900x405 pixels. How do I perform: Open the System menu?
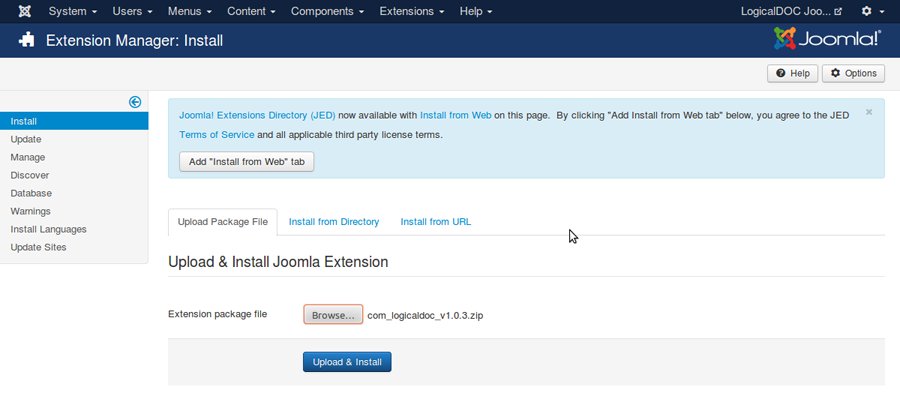coord(73,11)
